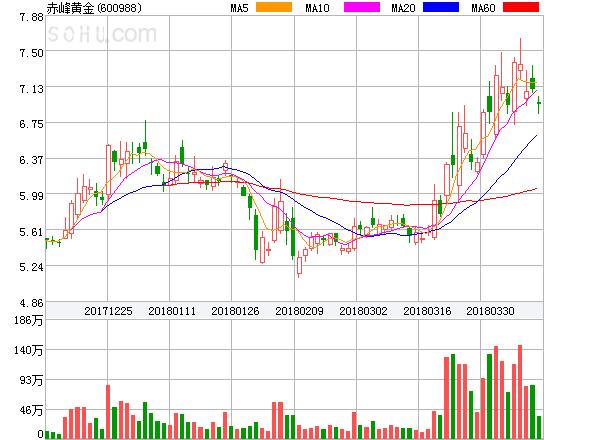Click the 5.99 price axis label

point(31,196)
